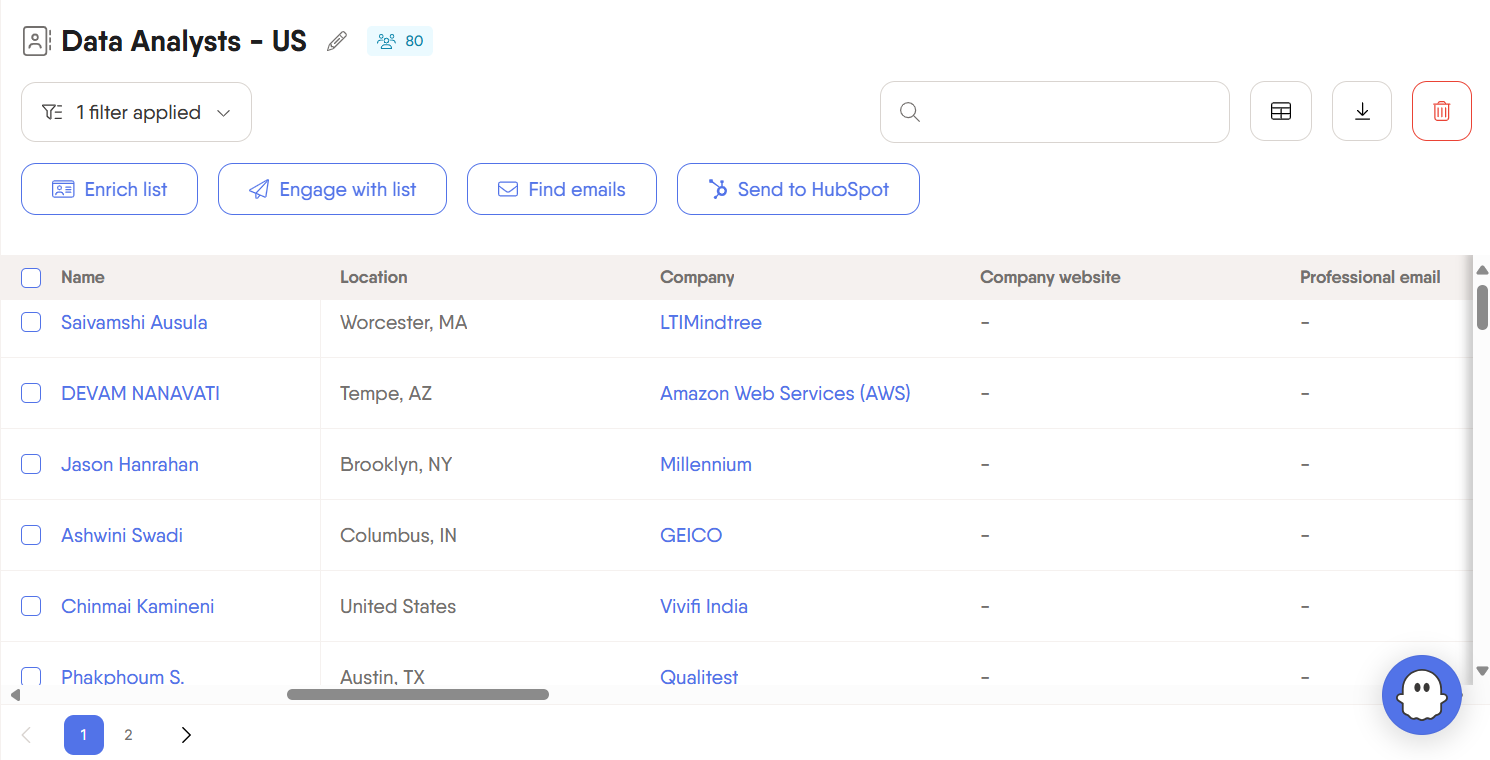This screenshot has width=1490, height=760.
Task: Open page 2 of the list
Action: point(128,735)
